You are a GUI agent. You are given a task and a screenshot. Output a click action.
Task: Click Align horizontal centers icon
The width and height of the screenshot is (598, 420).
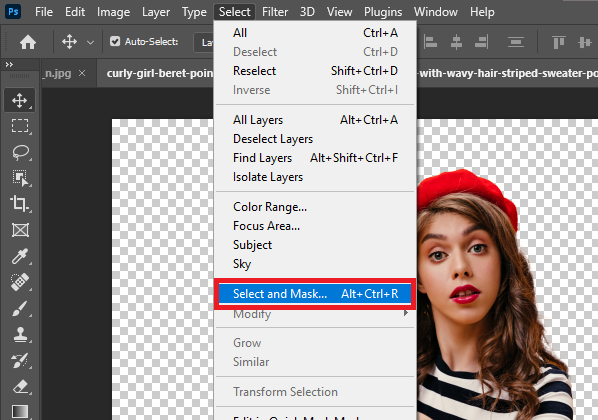[456, 42]
